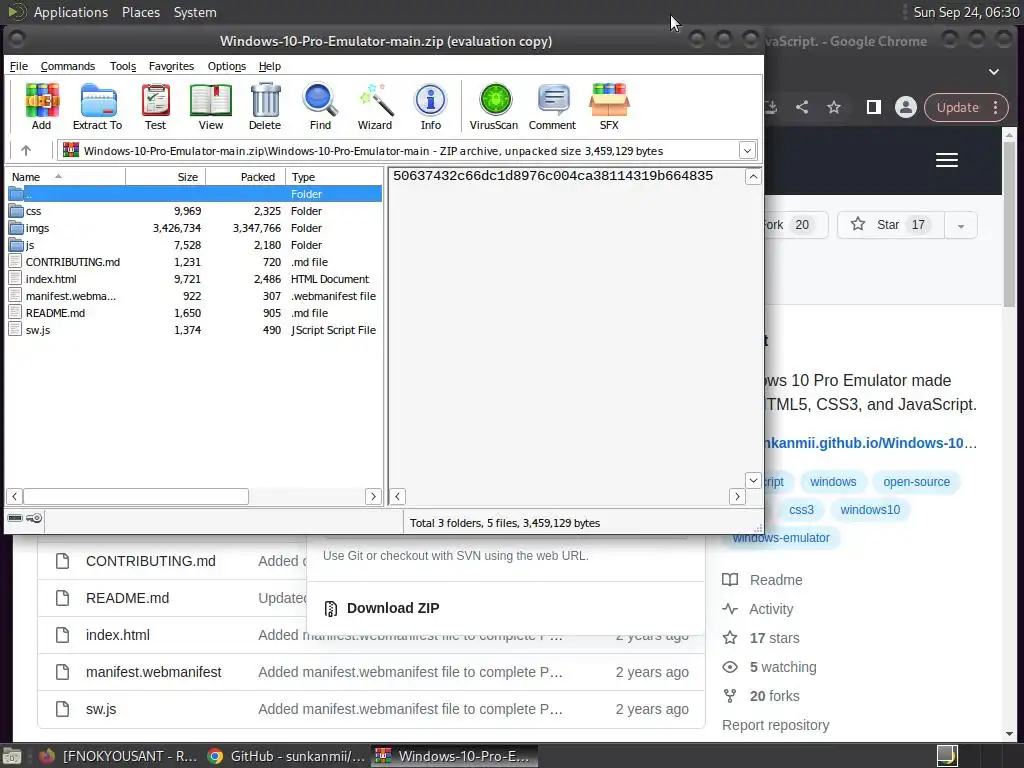Image resolution: width=1024 pixels, height=768 pixels.
Task: Click the Add toolbar icon in WinRAR
Action: 42,106
